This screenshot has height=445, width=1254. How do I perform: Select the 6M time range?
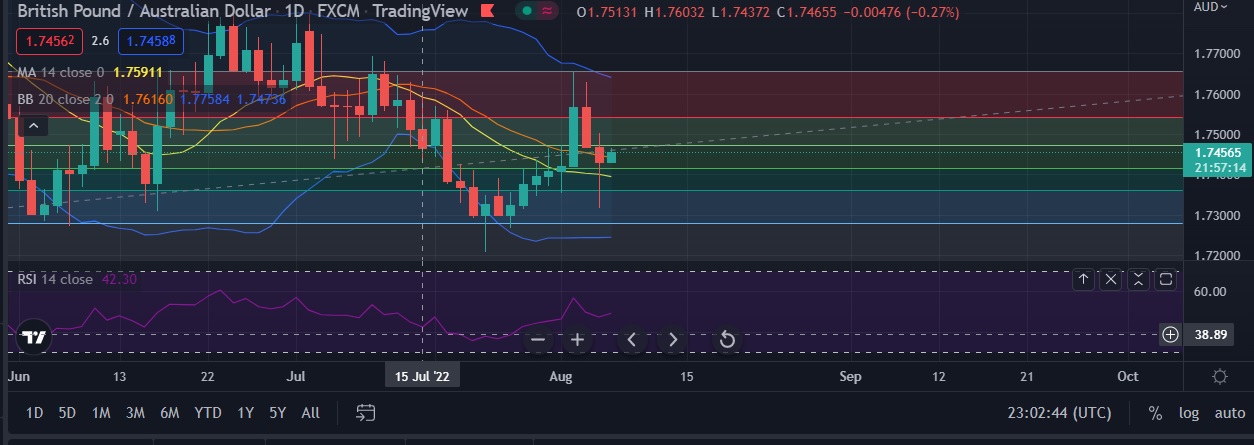point(169,413)
